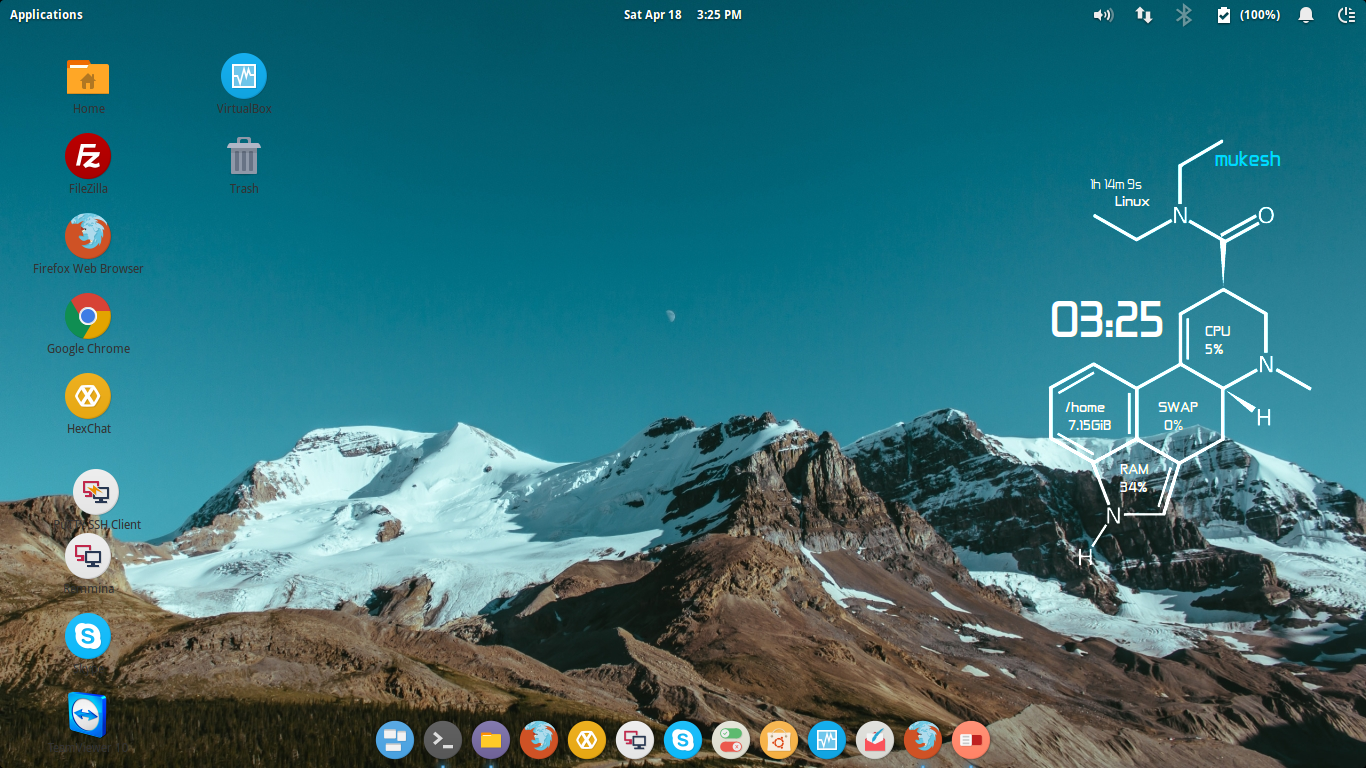
Task: Click the 'SWAP 0%' reading on widget
Action: coord(1178,416)
